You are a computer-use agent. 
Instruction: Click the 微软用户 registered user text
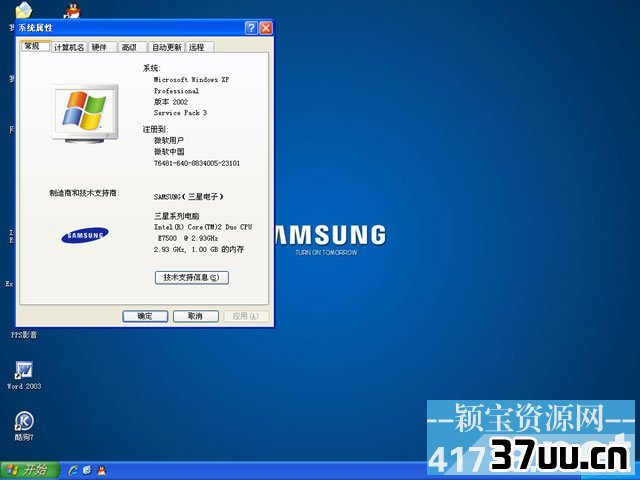tap(169, 140)
